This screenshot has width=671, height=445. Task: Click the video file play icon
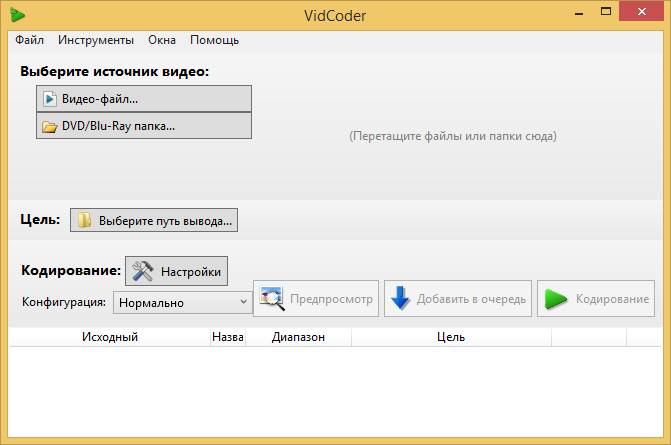[x=49, y=99]
